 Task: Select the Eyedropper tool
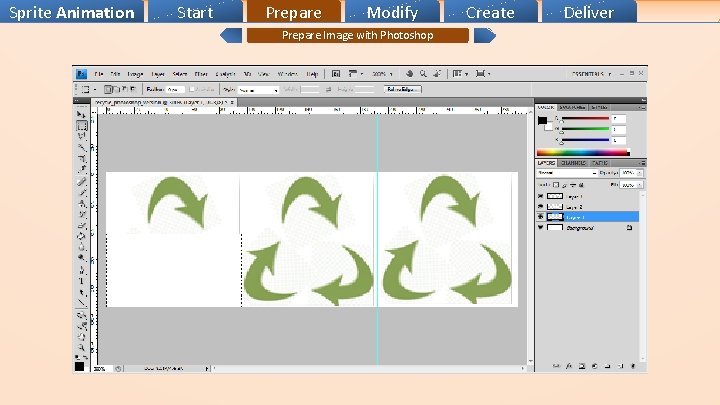(81, 169)
